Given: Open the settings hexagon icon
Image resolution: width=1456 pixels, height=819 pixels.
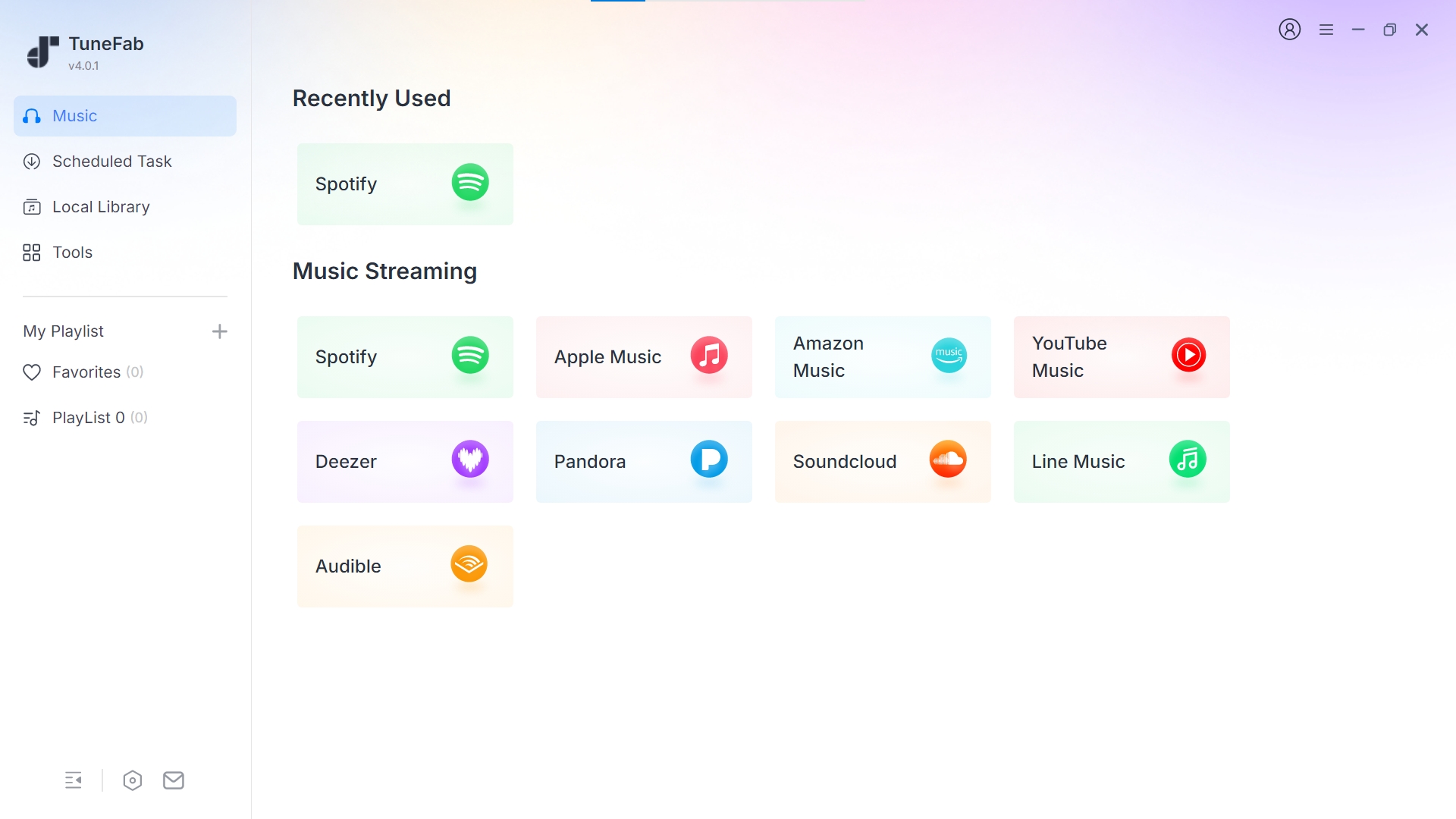Looking at the screenshot, I should point(132,780).
